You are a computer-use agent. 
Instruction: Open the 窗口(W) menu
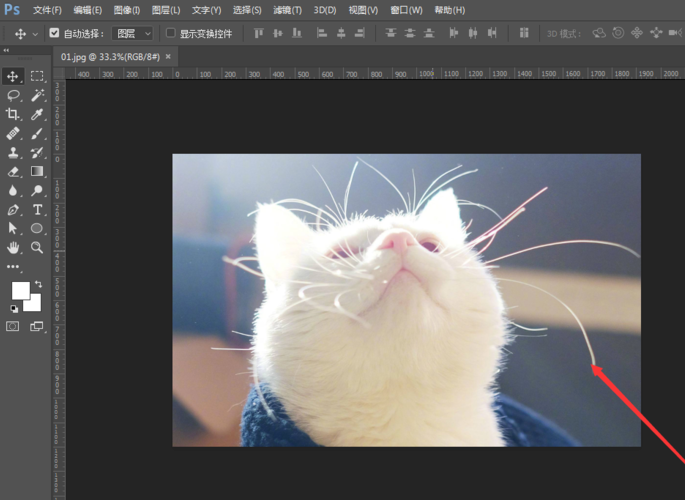406,10
